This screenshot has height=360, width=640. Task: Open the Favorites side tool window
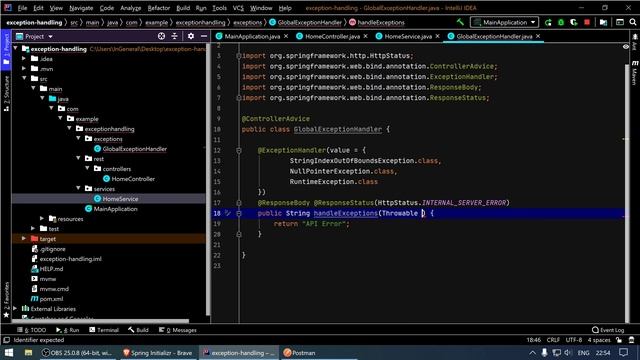click(x=6, y=300)
